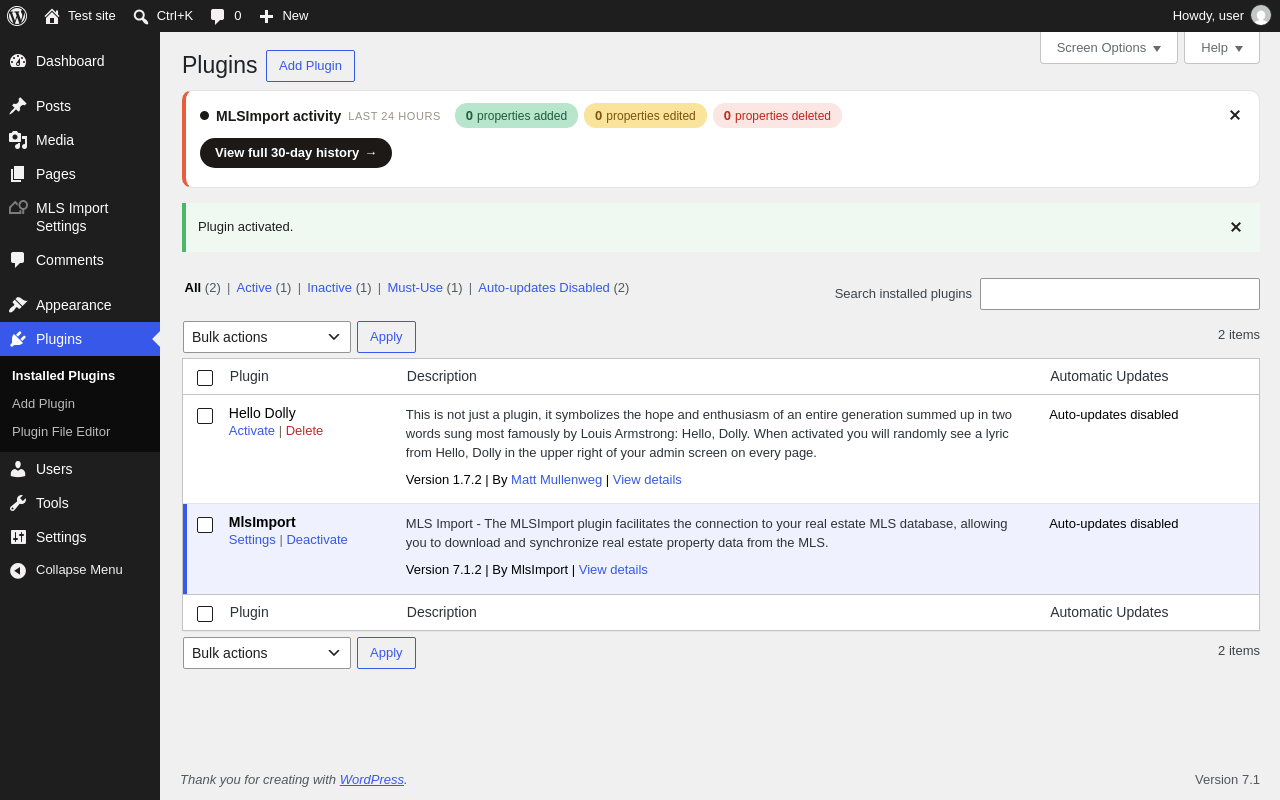
Task: Open Plugin File Editor submenu
Action: (61, 432)
